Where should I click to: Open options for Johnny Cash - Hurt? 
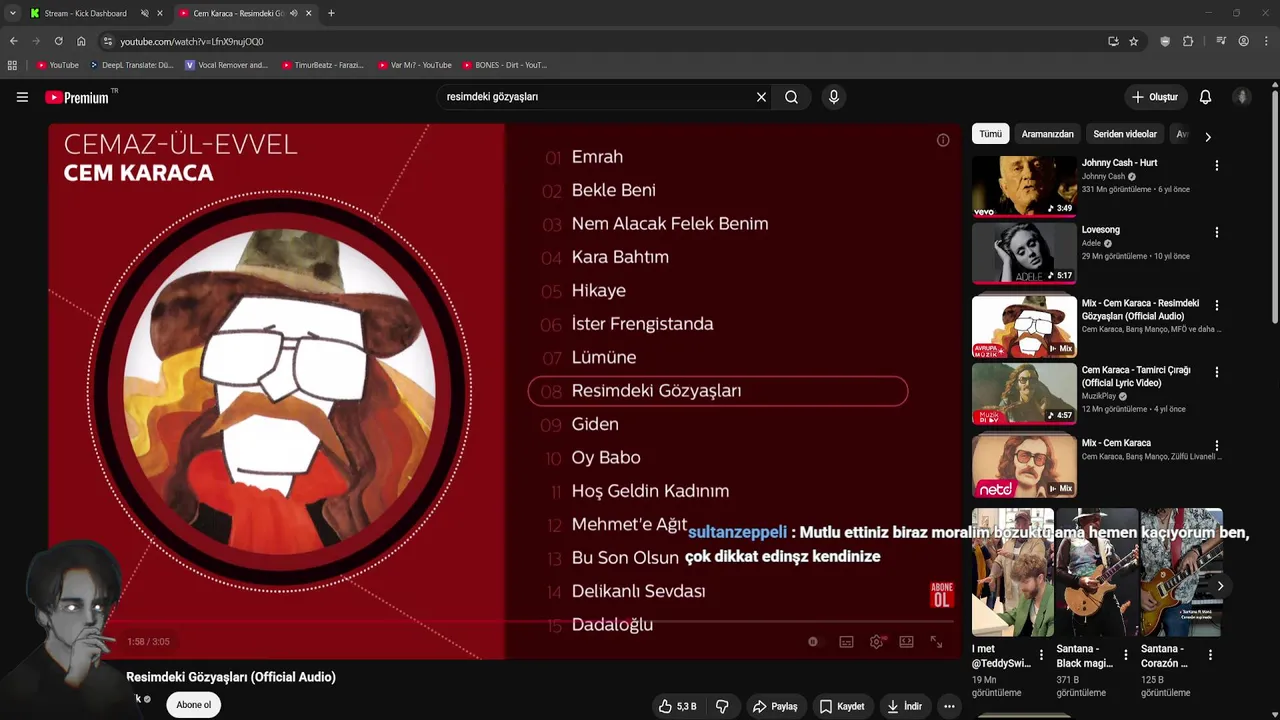[x=1217, y=165]
